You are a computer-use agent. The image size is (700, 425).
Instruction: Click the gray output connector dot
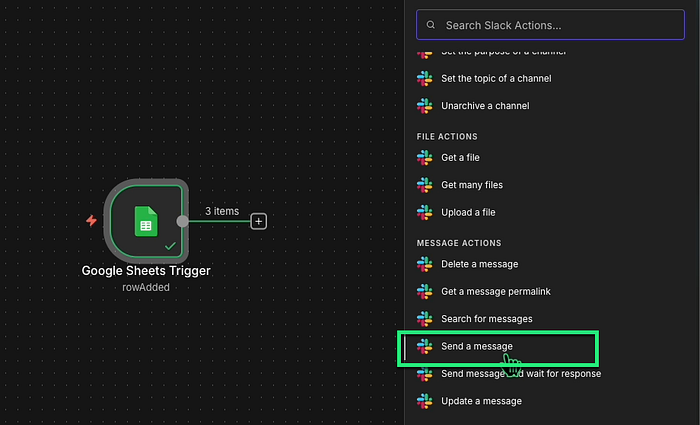point(182,221)
